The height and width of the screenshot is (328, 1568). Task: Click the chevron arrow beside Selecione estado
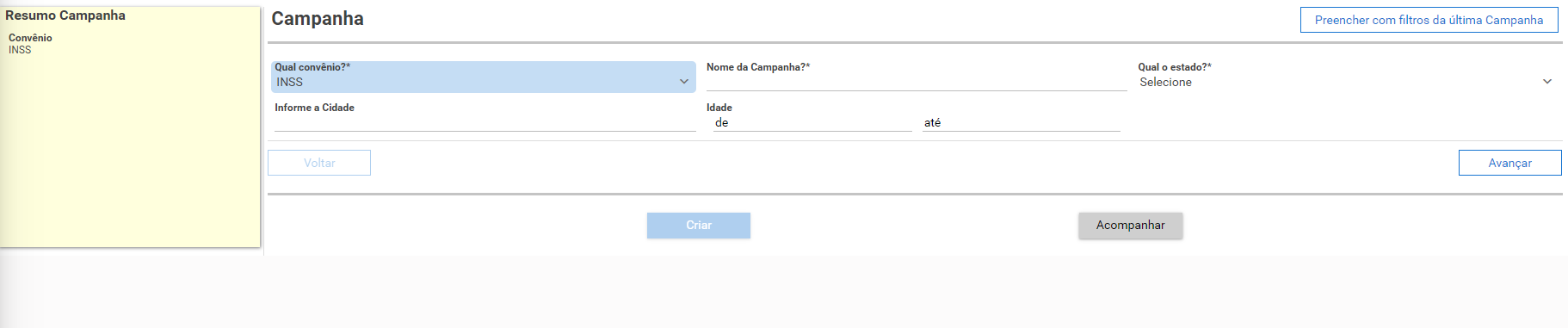[1546, 82]
